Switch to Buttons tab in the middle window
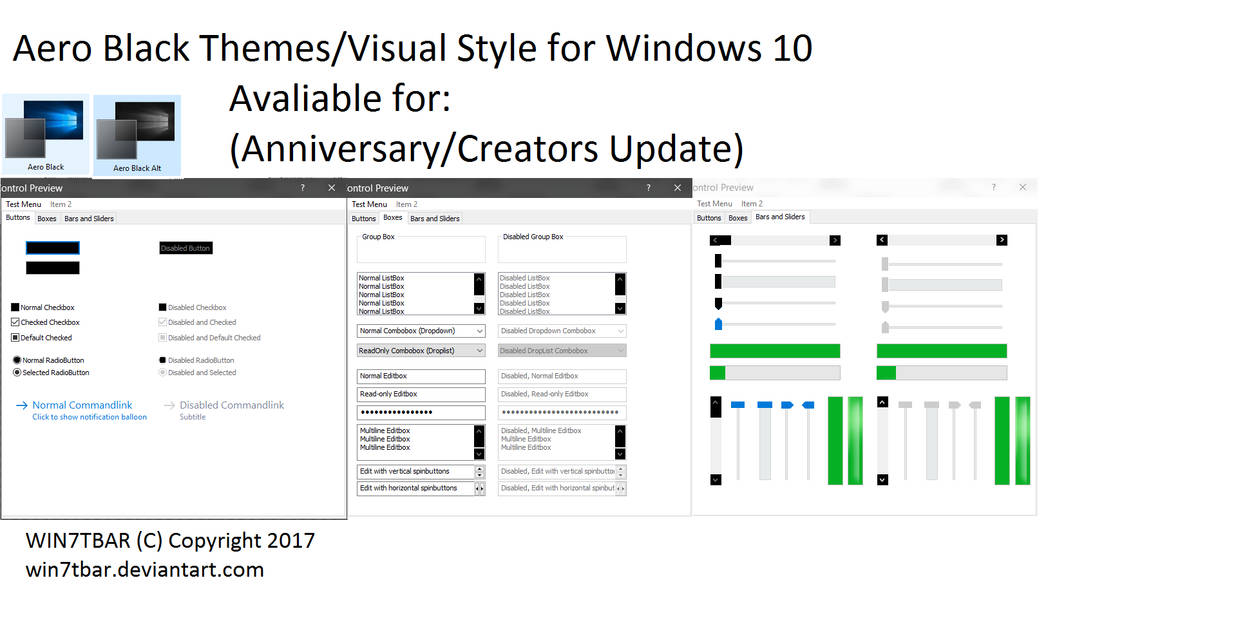The height and width of the screenshot is (641, 1247). (x=364, y=219)
